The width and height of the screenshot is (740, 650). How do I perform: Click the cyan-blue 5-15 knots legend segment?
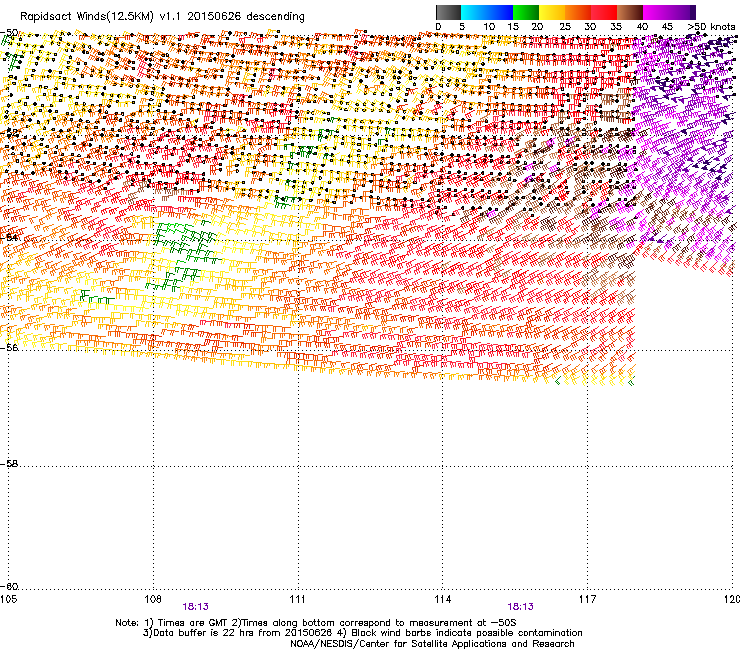[x=487, y=12]
